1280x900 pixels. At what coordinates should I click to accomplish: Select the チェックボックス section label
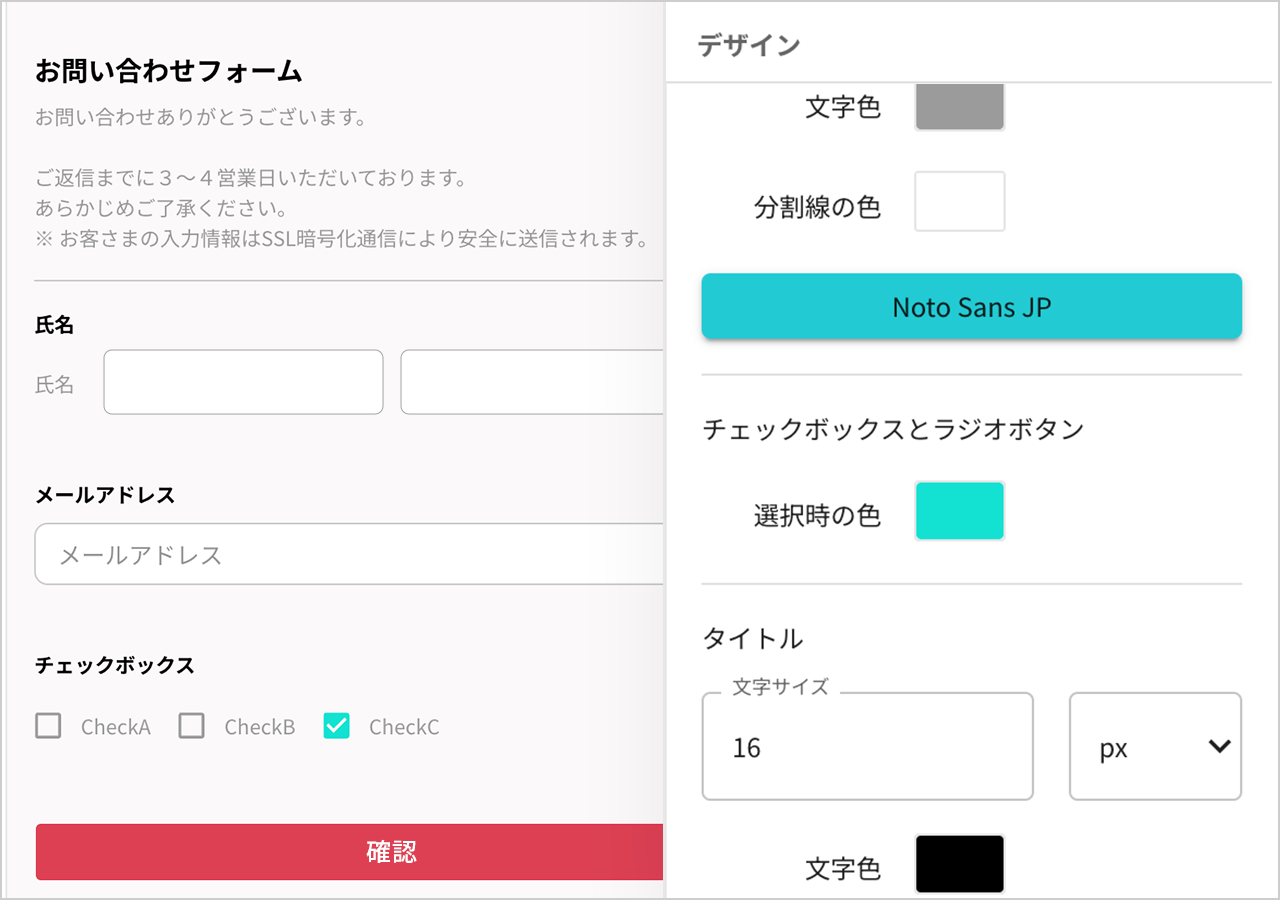[115, 665]
